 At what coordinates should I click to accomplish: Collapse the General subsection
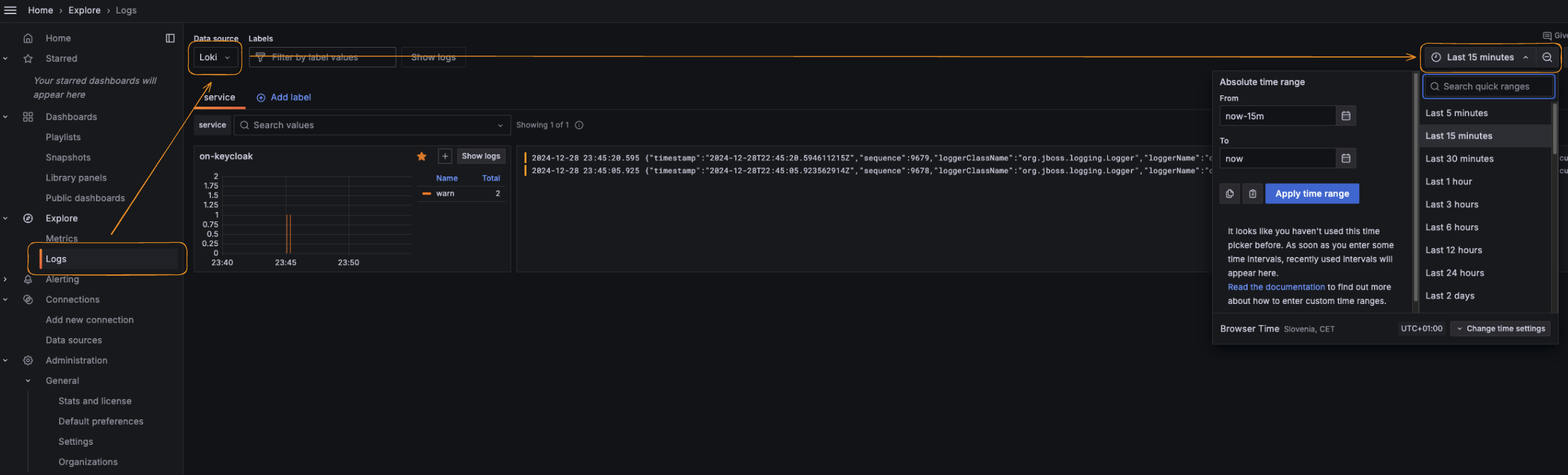tap(28, 380)
